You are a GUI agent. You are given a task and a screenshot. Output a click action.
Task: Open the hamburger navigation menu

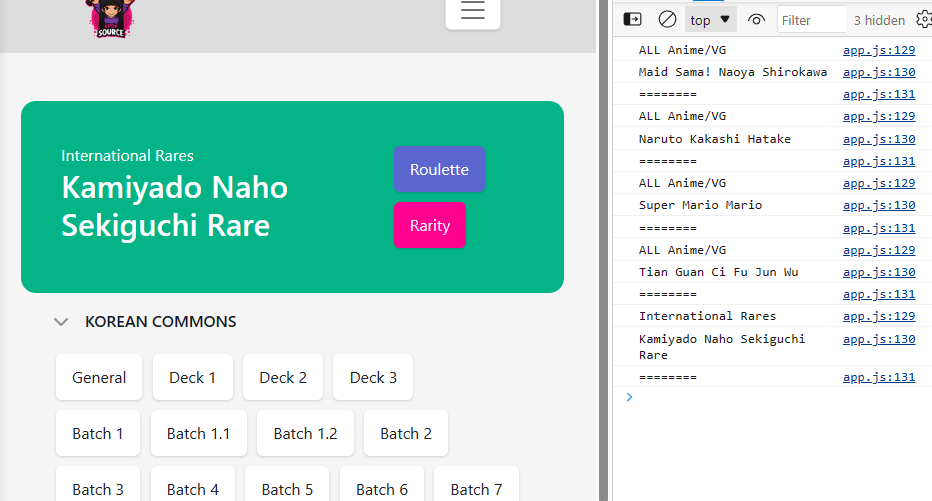[473, 11]
